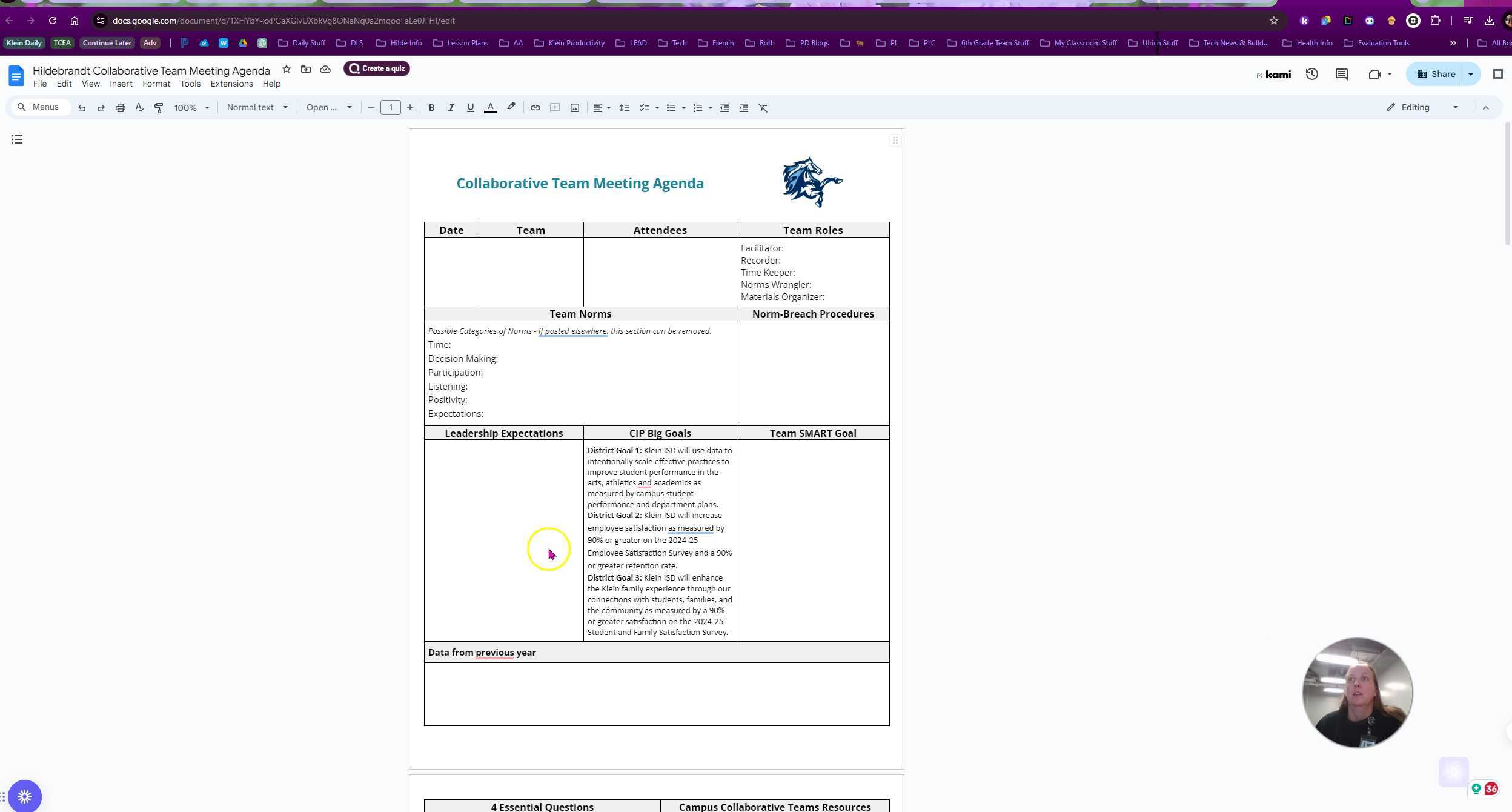Print the document with printer icon
Viewport: 1512px width, 812px height.
[121, 108]
